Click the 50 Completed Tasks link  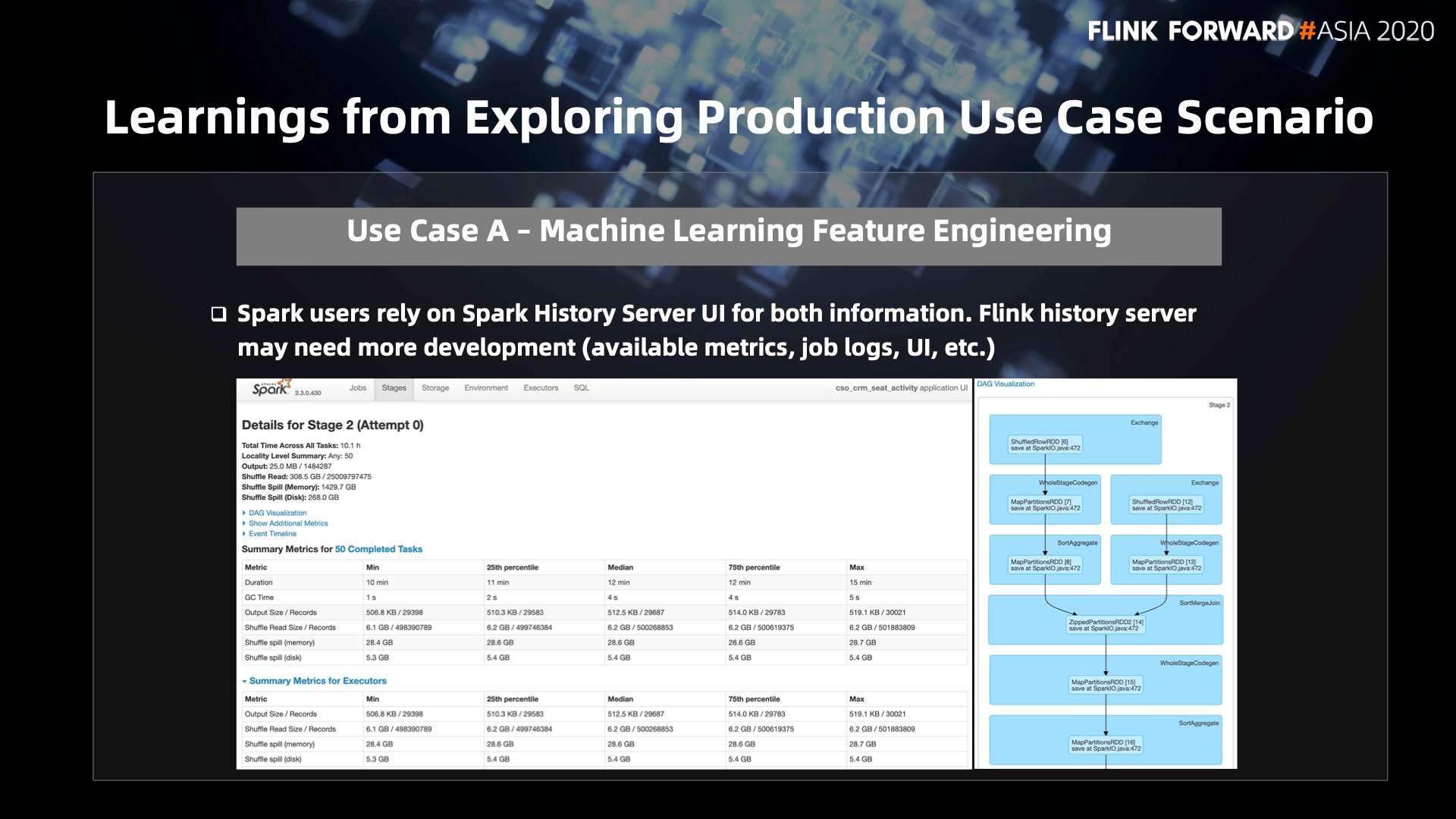(x=378, y=550)
